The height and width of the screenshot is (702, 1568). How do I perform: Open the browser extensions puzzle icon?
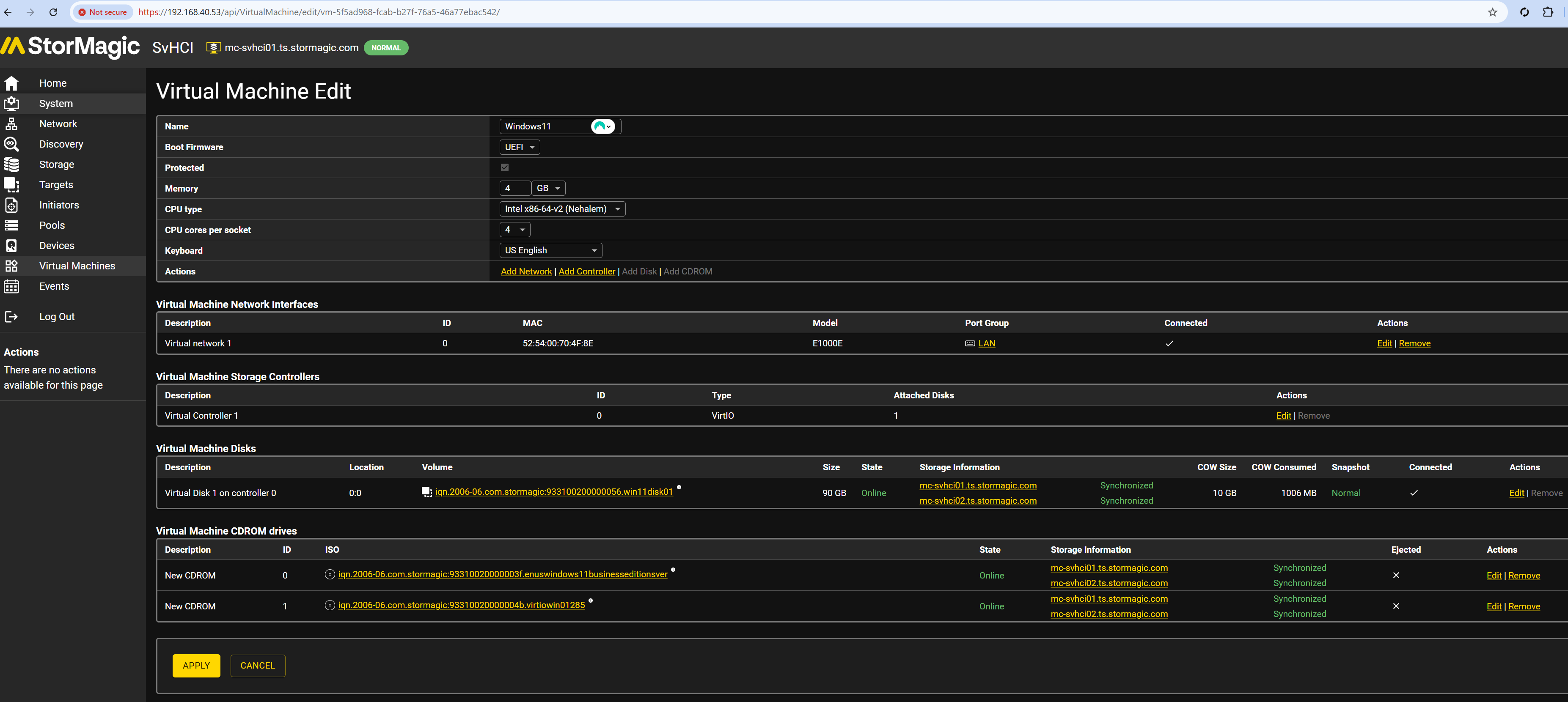click(x=1548, y=12)
